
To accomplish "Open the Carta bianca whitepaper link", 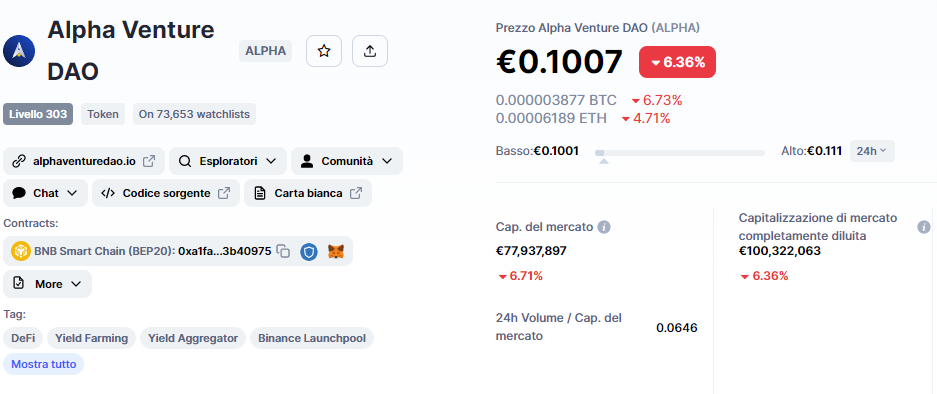I will pos(308,193).
